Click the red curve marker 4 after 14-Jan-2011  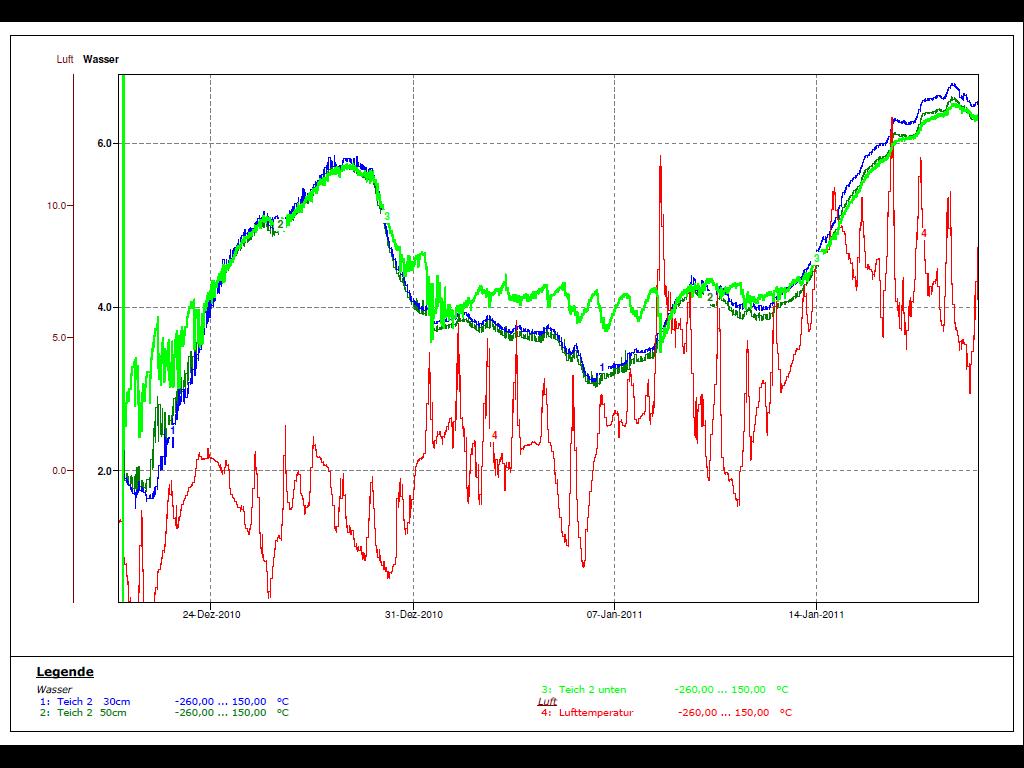click(924, 233)
